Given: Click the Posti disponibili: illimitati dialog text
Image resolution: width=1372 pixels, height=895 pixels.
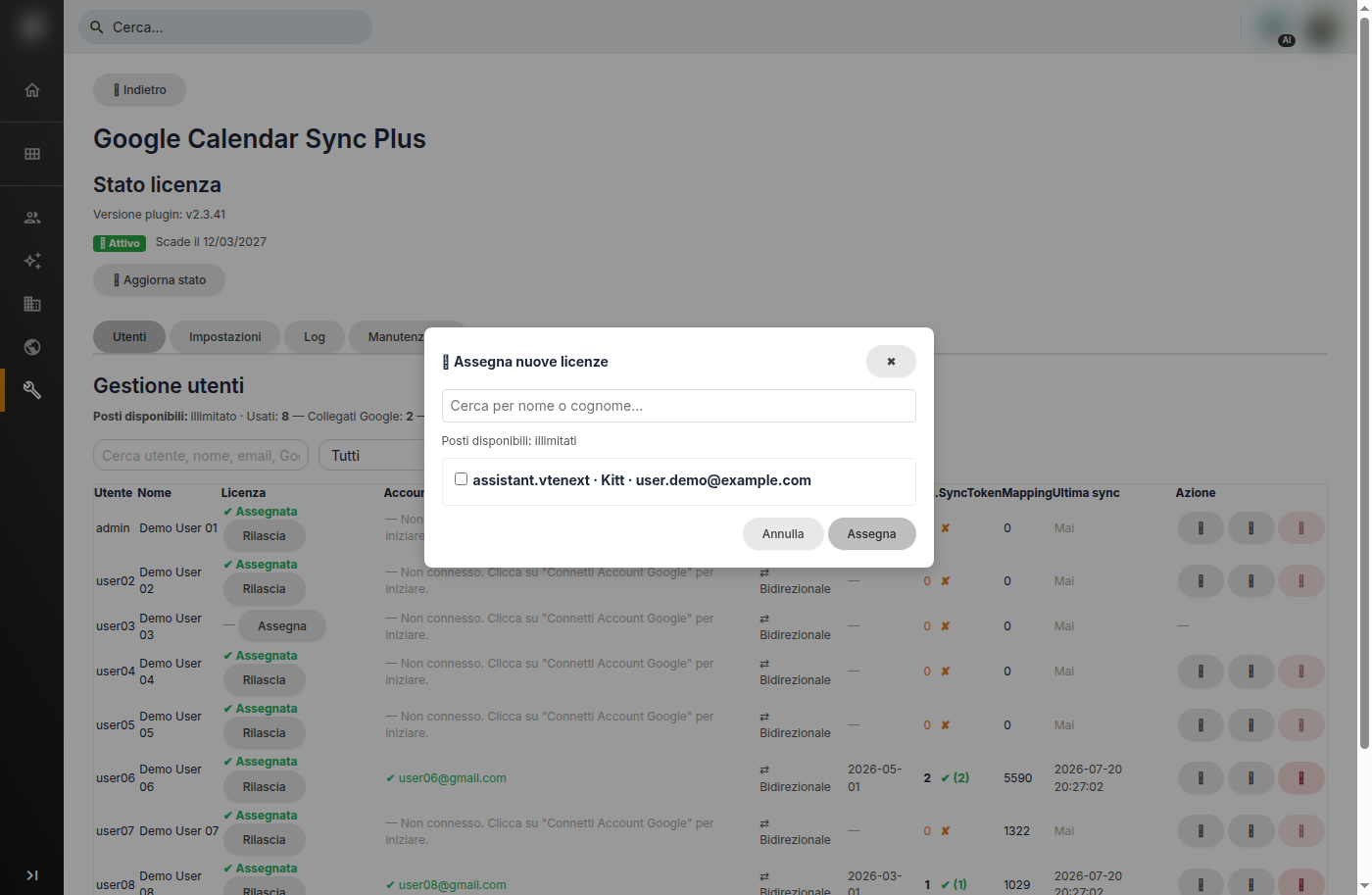Looking at the screenshot, I should (509, 441).
